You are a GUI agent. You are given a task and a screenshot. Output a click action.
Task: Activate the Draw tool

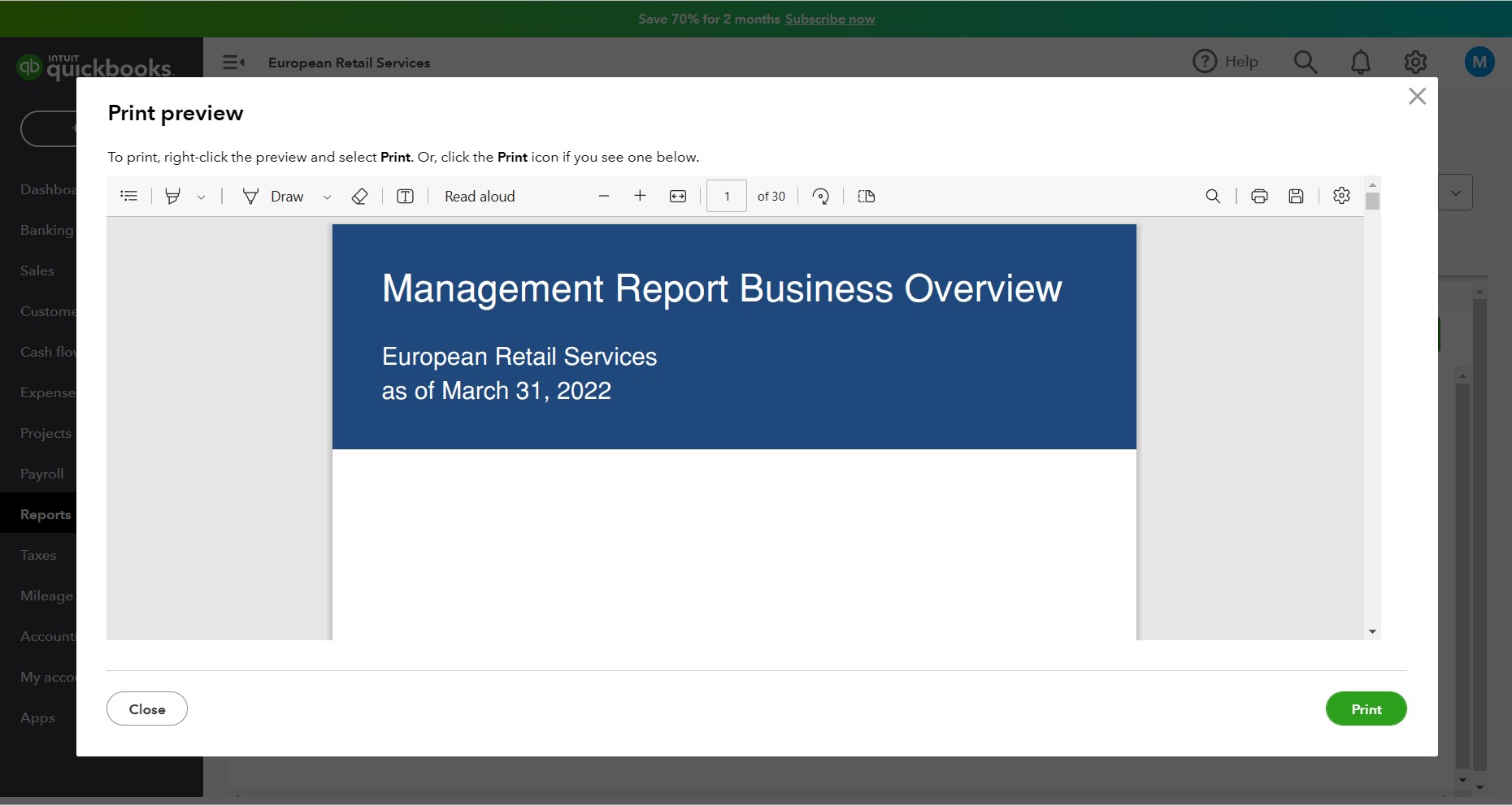274,196
